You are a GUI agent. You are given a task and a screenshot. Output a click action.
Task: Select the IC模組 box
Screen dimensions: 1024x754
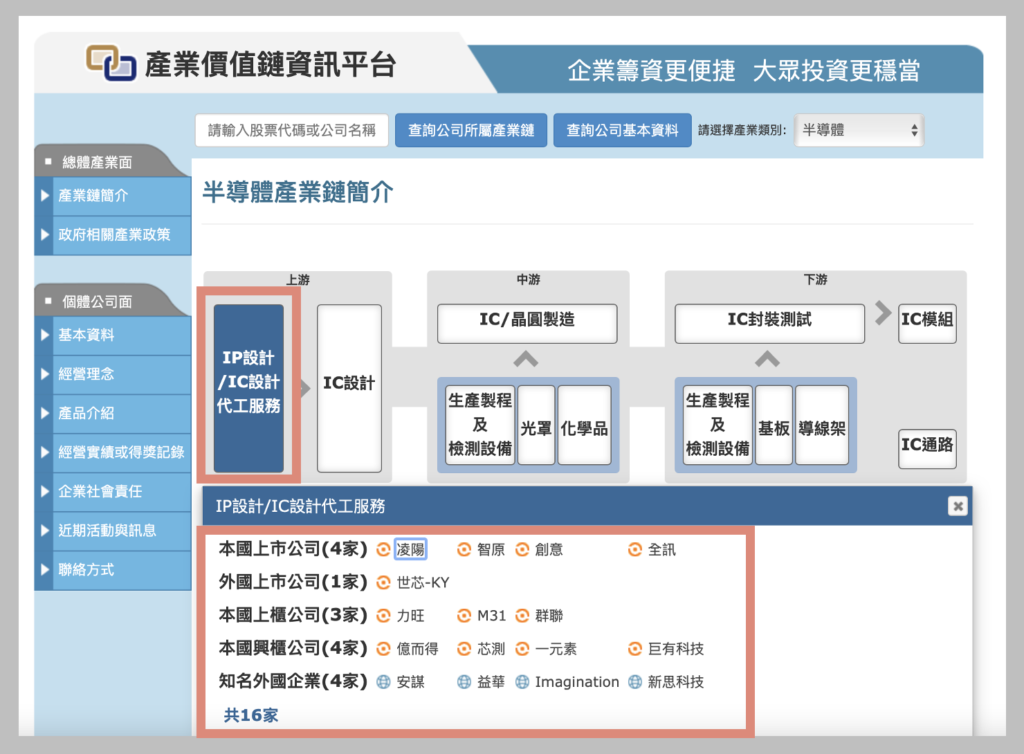[927, 323]
